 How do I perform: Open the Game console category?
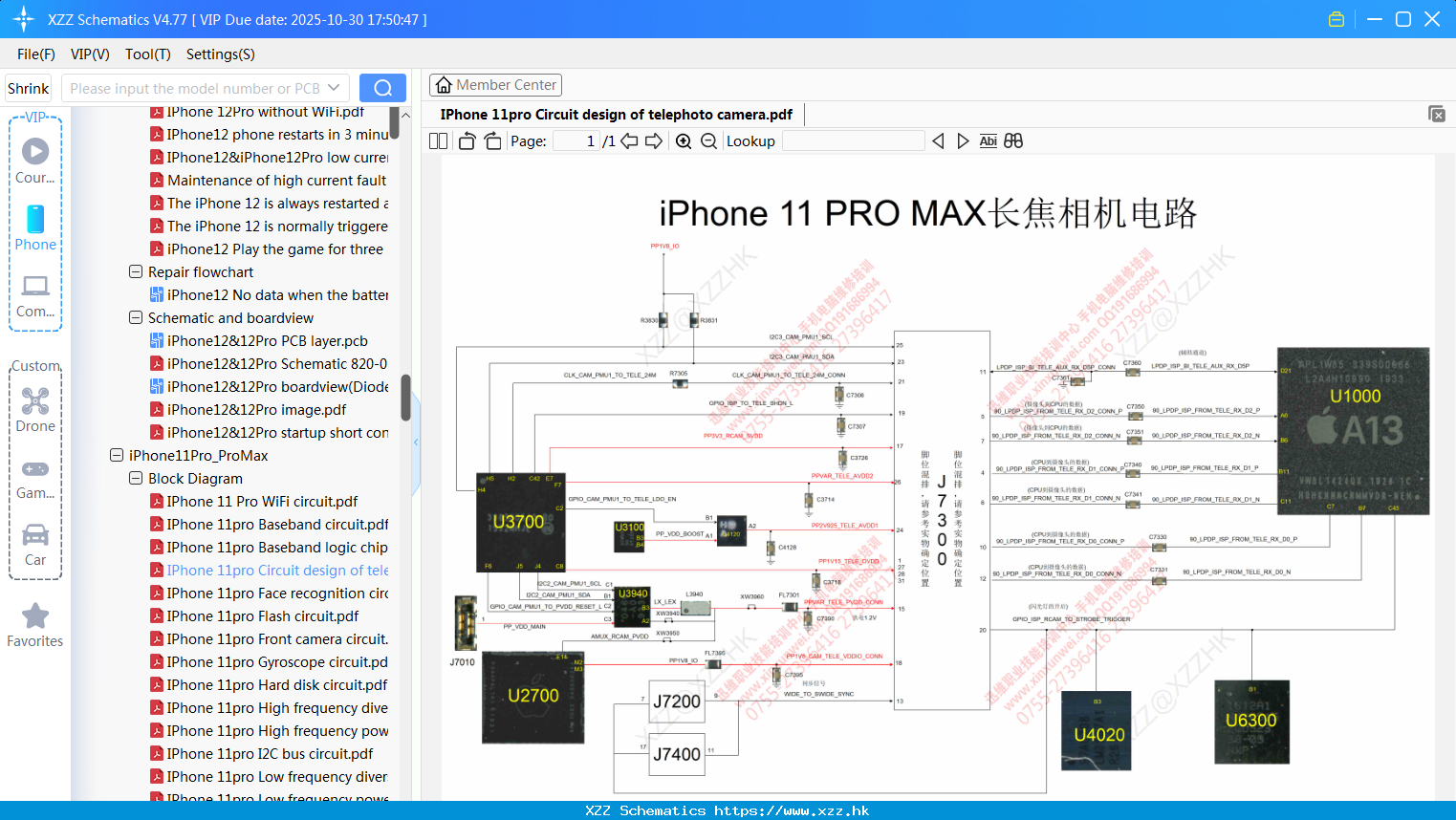pos(35,478)
